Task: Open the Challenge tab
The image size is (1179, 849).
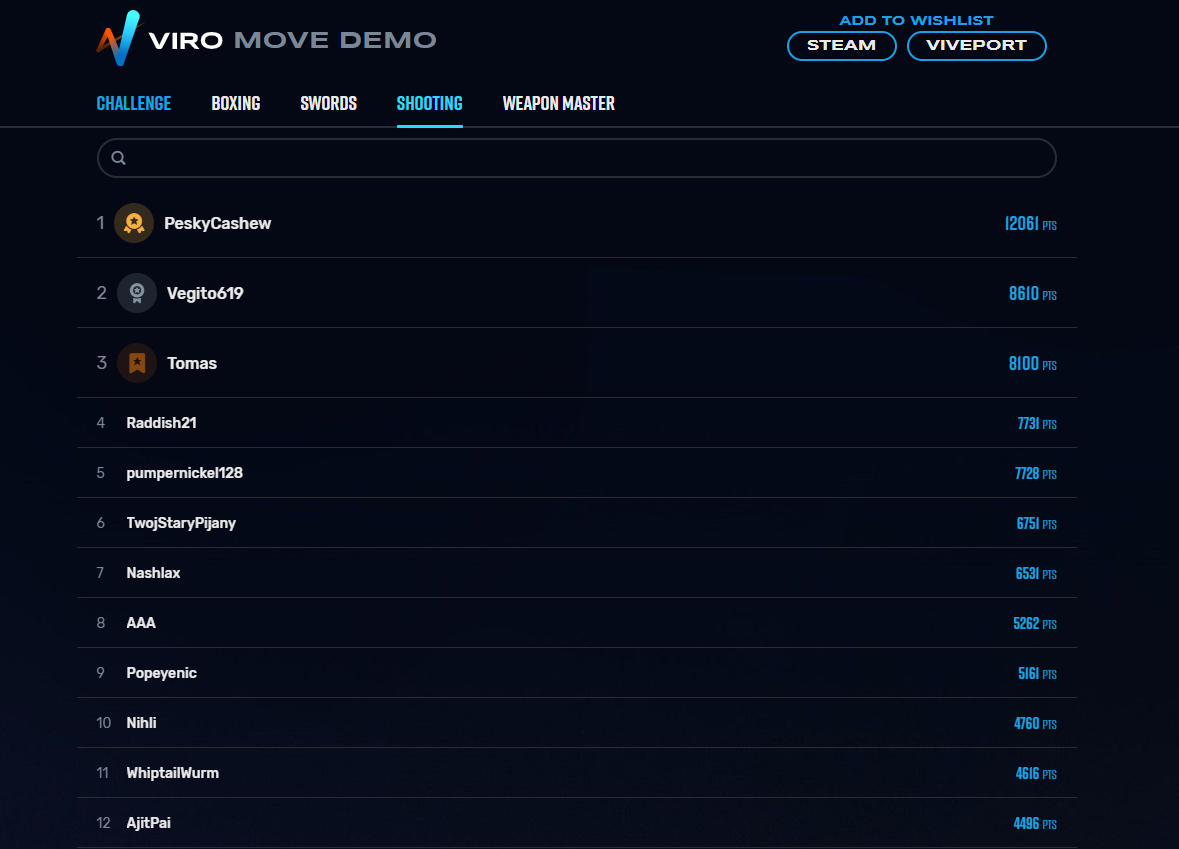Action: [x=134, y=104]
